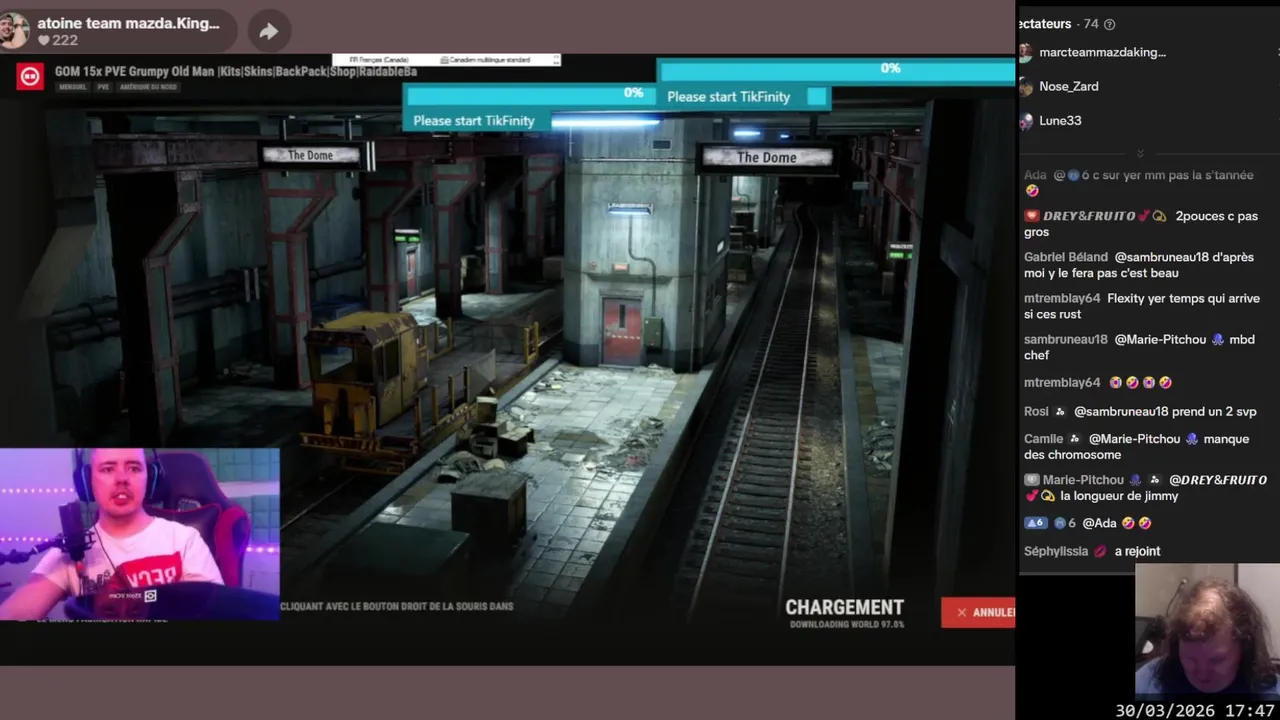Click the '@sambruneau18 prend un 2 svp' message
The width and height of the screenshot is (1280, 720).
click(1165, 411)
